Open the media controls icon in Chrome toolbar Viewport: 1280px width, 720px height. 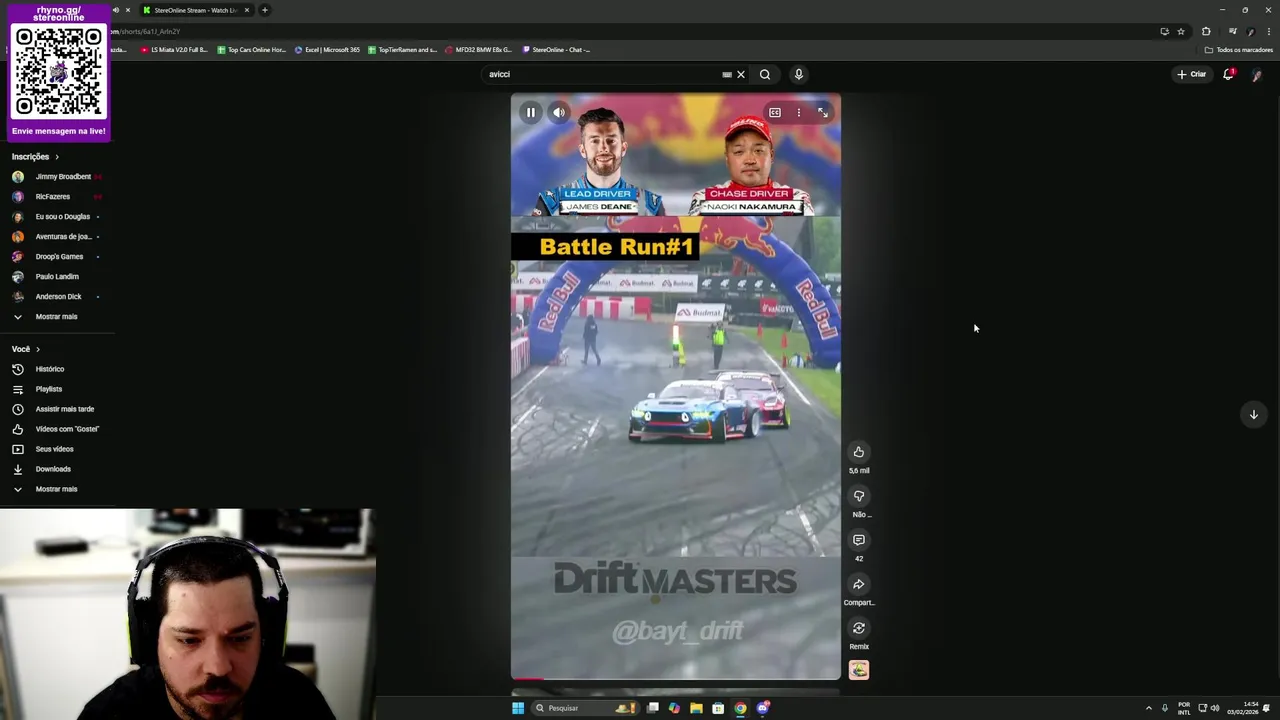(1232, 32)
